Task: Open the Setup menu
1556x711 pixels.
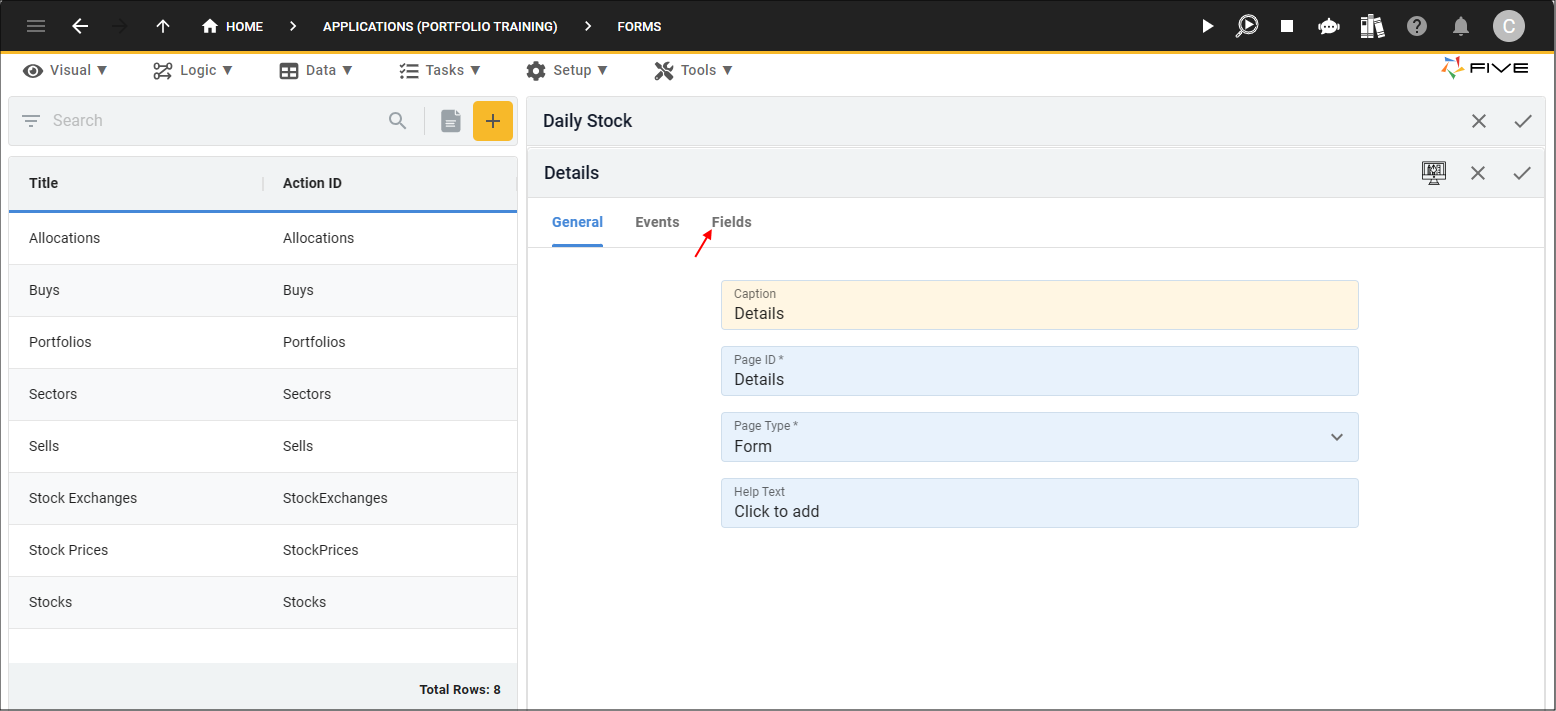Action: point(566,70)
